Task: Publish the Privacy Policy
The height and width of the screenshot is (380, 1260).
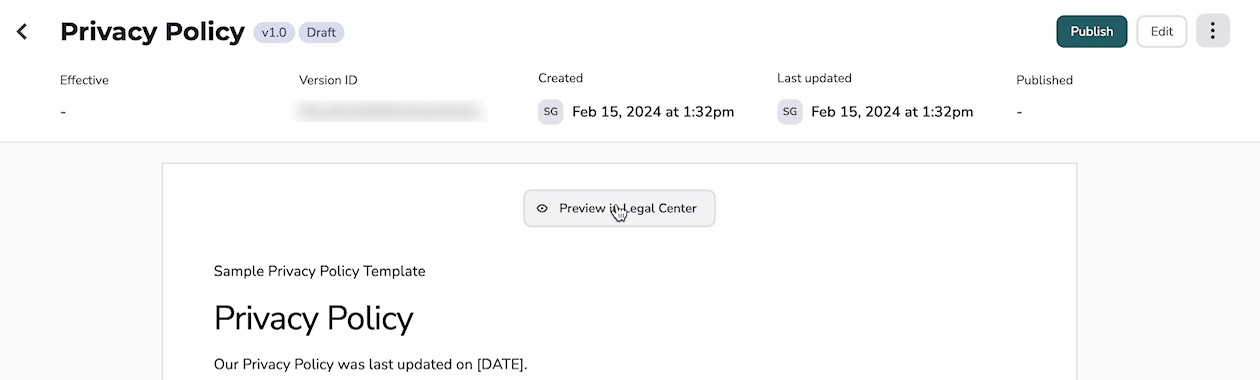Action: coord(1091,31)
